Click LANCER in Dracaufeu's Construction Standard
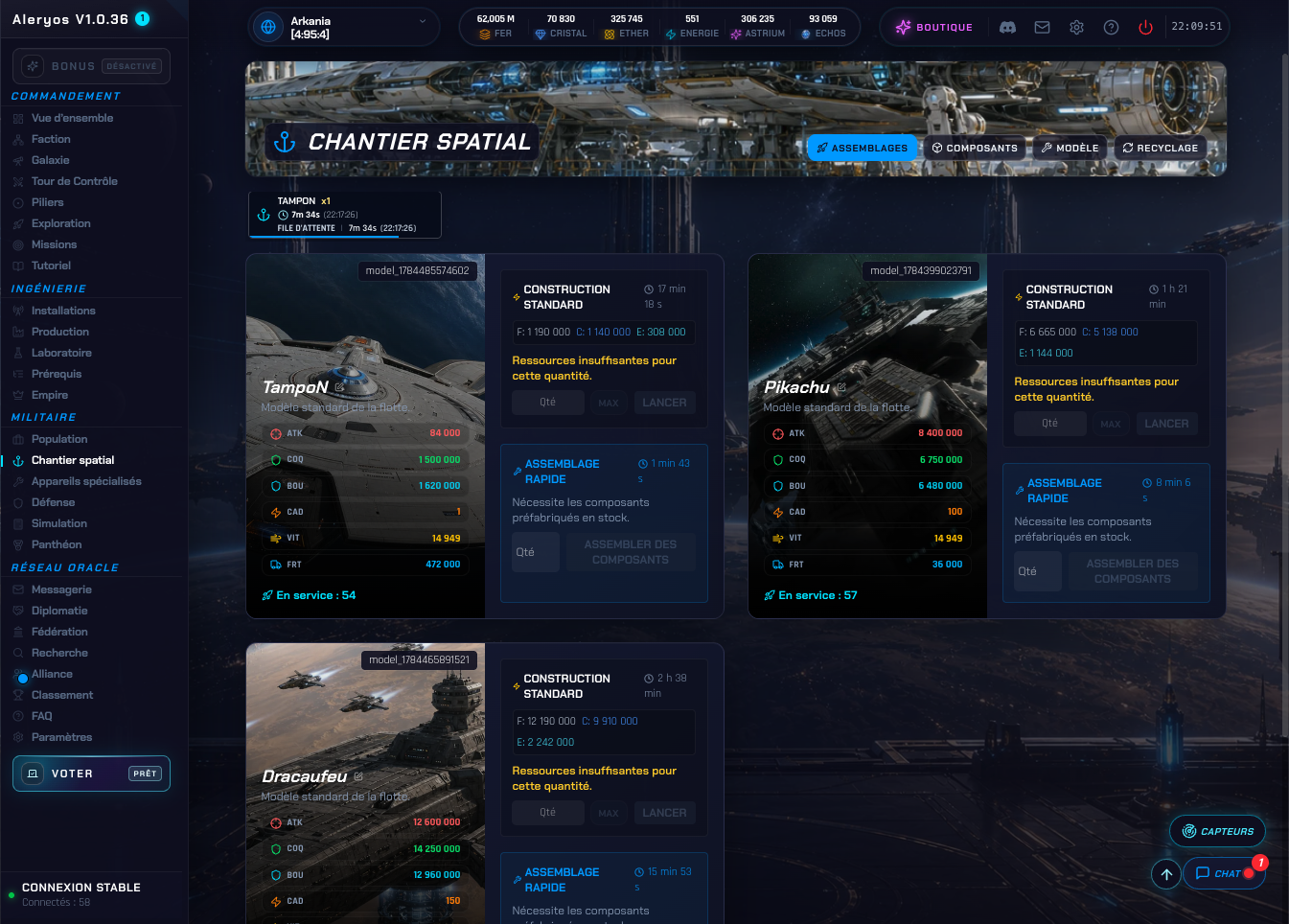 [x=664, y=813]
